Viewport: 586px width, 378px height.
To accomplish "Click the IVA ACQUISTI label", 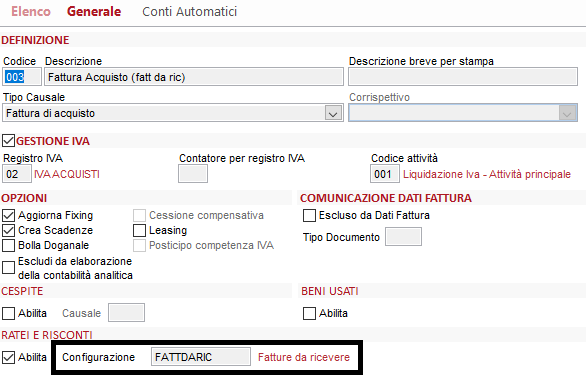I will (67, 174).
